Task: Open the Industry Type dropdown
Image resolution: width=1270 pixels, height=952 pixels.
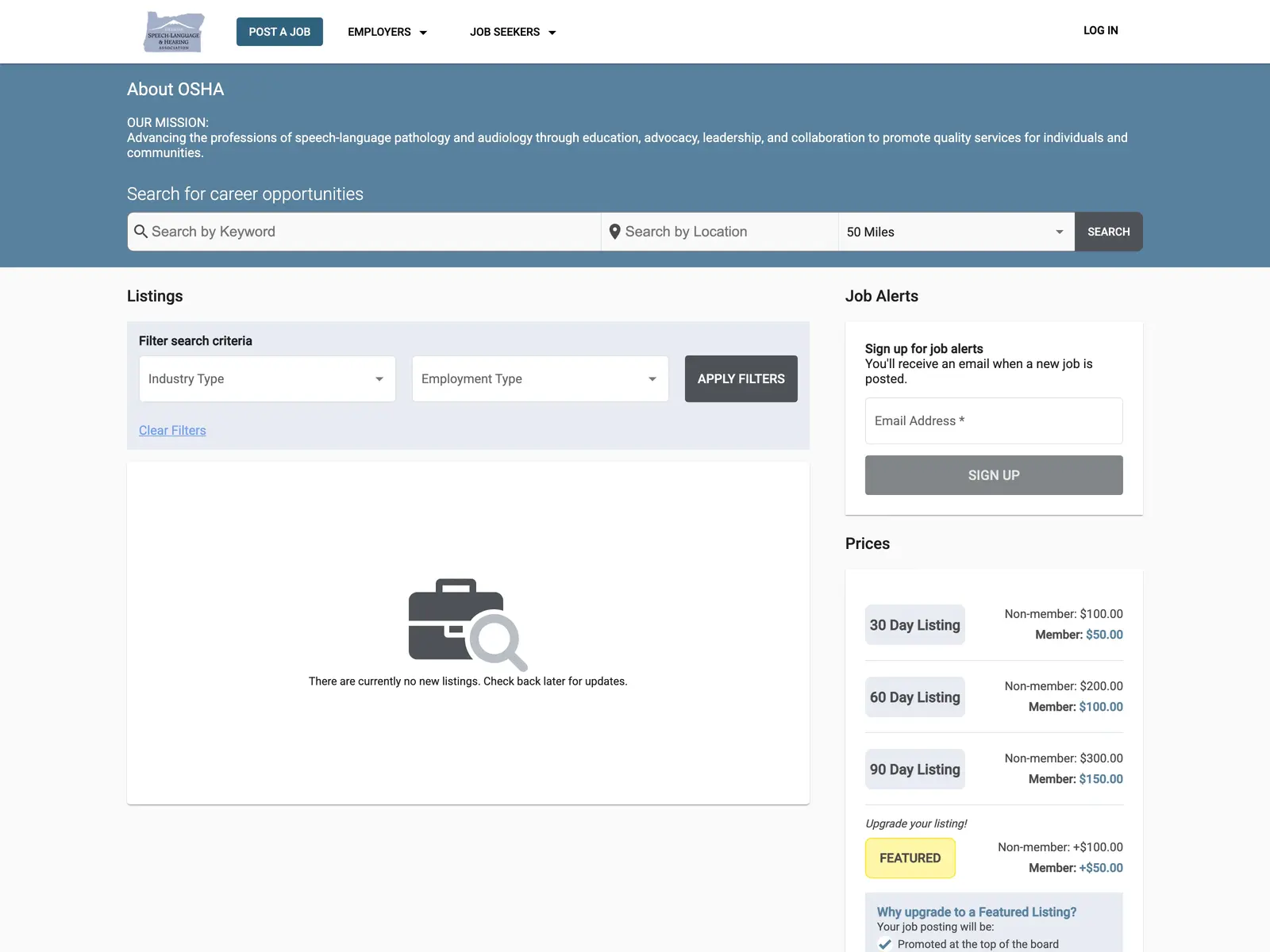Action: 267,378
